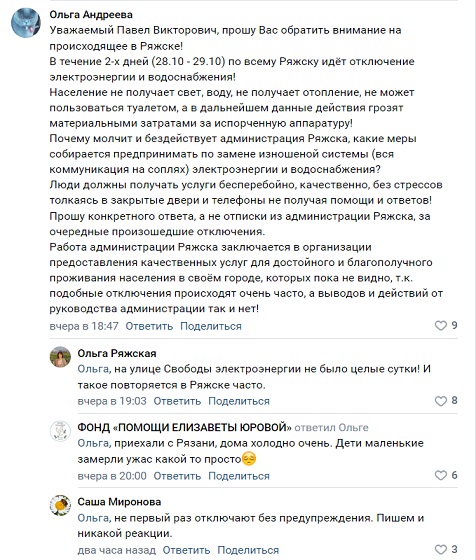Open Ольга Андреева's avatar
The width and height of the screenshot is (476, 560).
26,22
